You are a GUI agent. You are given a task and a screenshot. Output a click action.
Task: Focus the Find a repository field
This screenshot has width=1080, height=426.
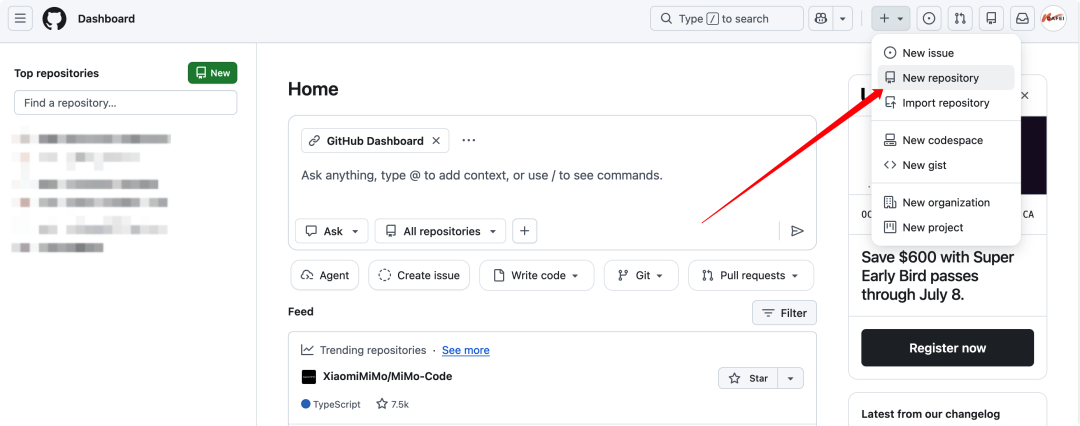[x=125, y=103]
